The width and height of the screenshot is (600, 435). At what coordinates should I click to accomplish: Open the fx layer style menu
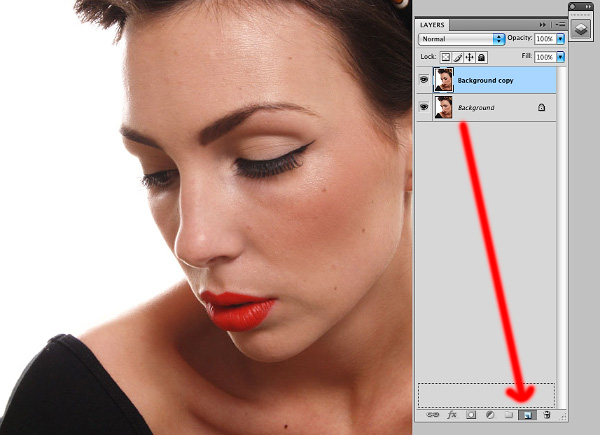452,415
